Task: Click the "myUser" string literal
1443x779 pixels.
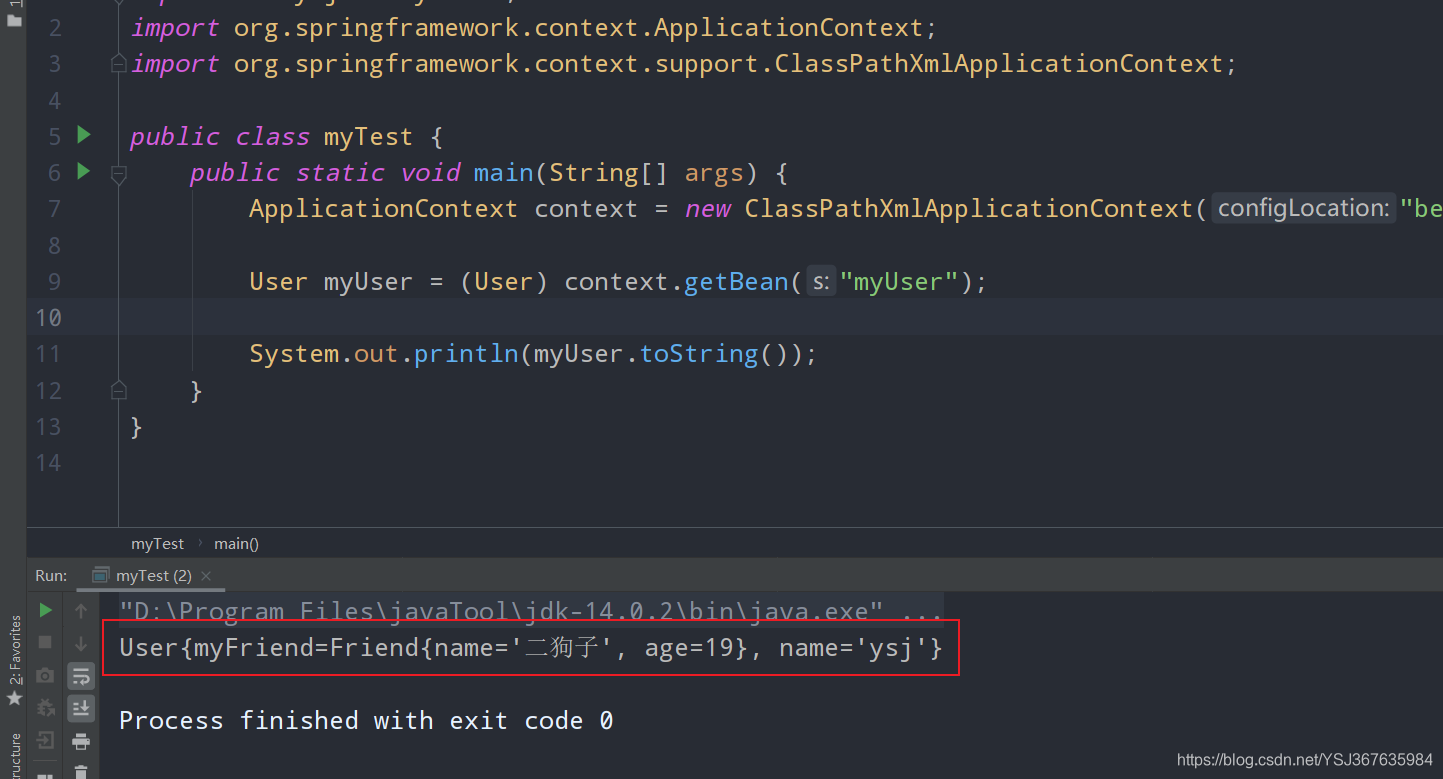Action: (x=899, y=282)
